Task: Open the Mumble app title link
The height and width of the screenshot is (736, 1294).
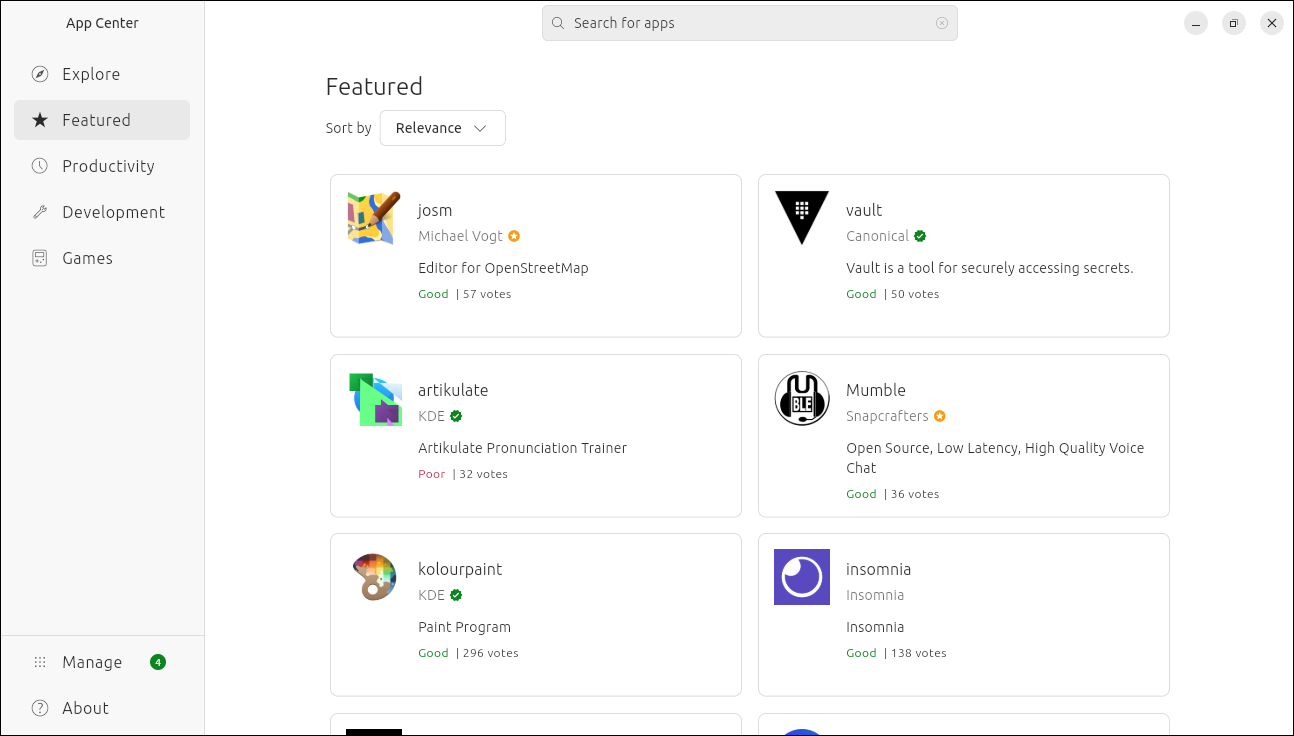Action: tap(876, 390)
